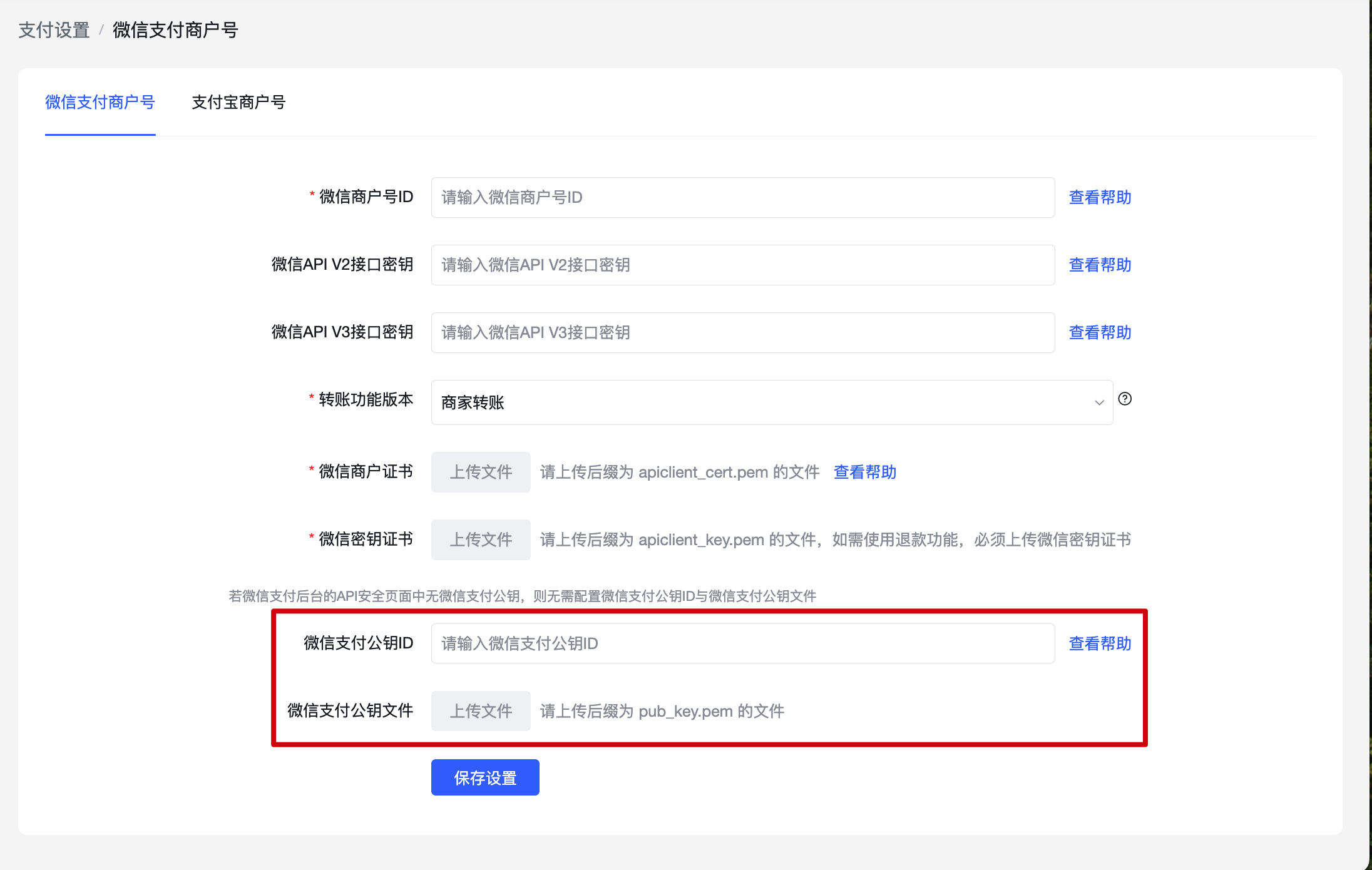Click the help icon beside 转账功能版本 dropdown
Screen dimensions: 1372x870
[x=1125, y=399]
